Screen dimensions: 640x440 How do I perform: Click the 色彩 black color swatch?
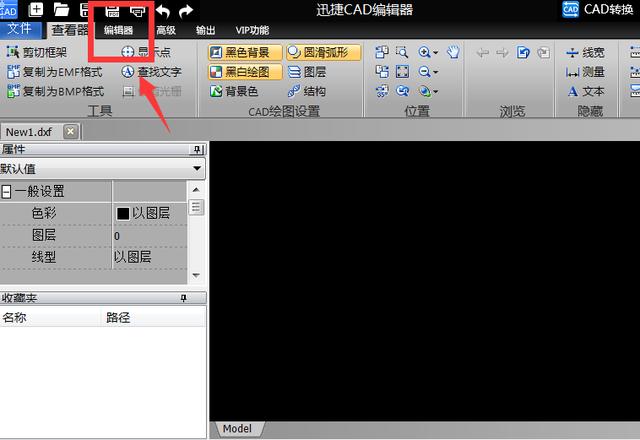pyautogui.click(x=123, y=213)
